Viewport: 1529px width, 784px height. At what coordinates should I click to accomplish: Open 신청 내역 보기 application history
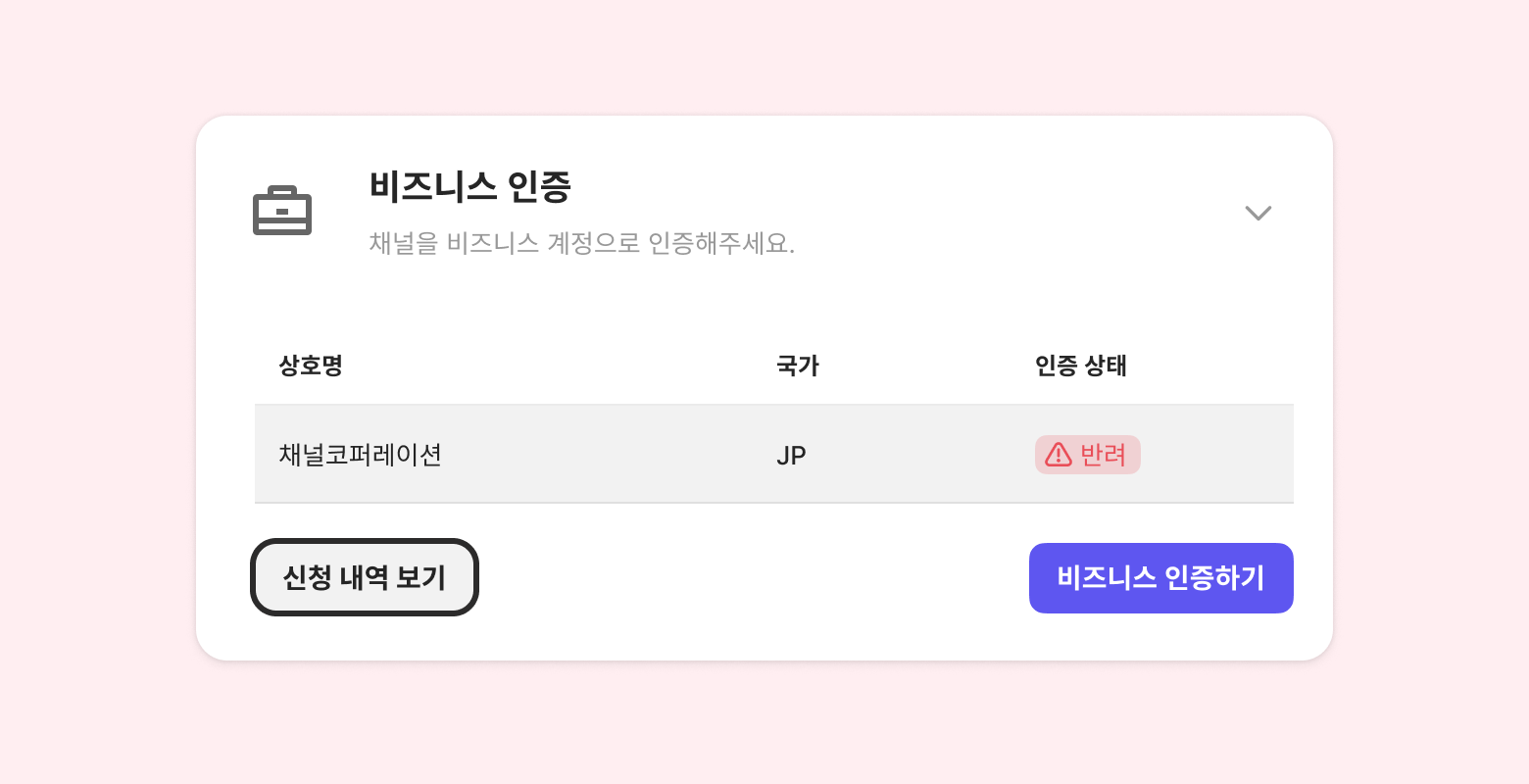[365, 577]
